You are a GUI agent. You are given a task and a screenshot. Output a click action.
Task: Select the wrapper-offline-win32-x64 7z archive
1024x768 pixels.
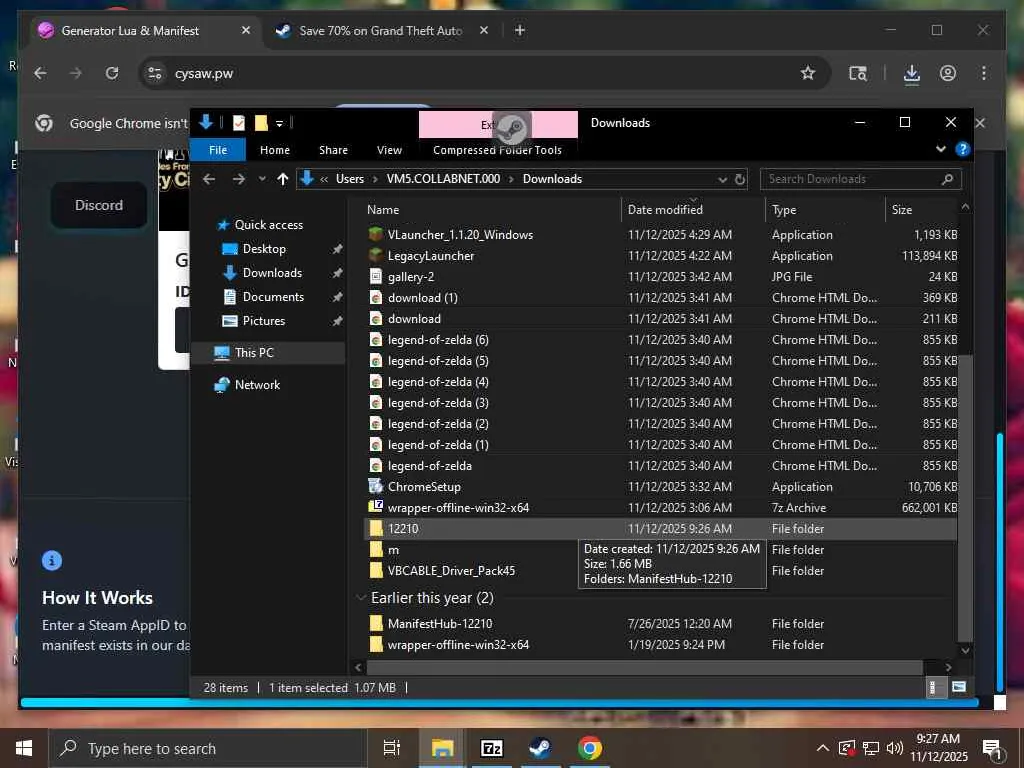(x=458, y=507)
